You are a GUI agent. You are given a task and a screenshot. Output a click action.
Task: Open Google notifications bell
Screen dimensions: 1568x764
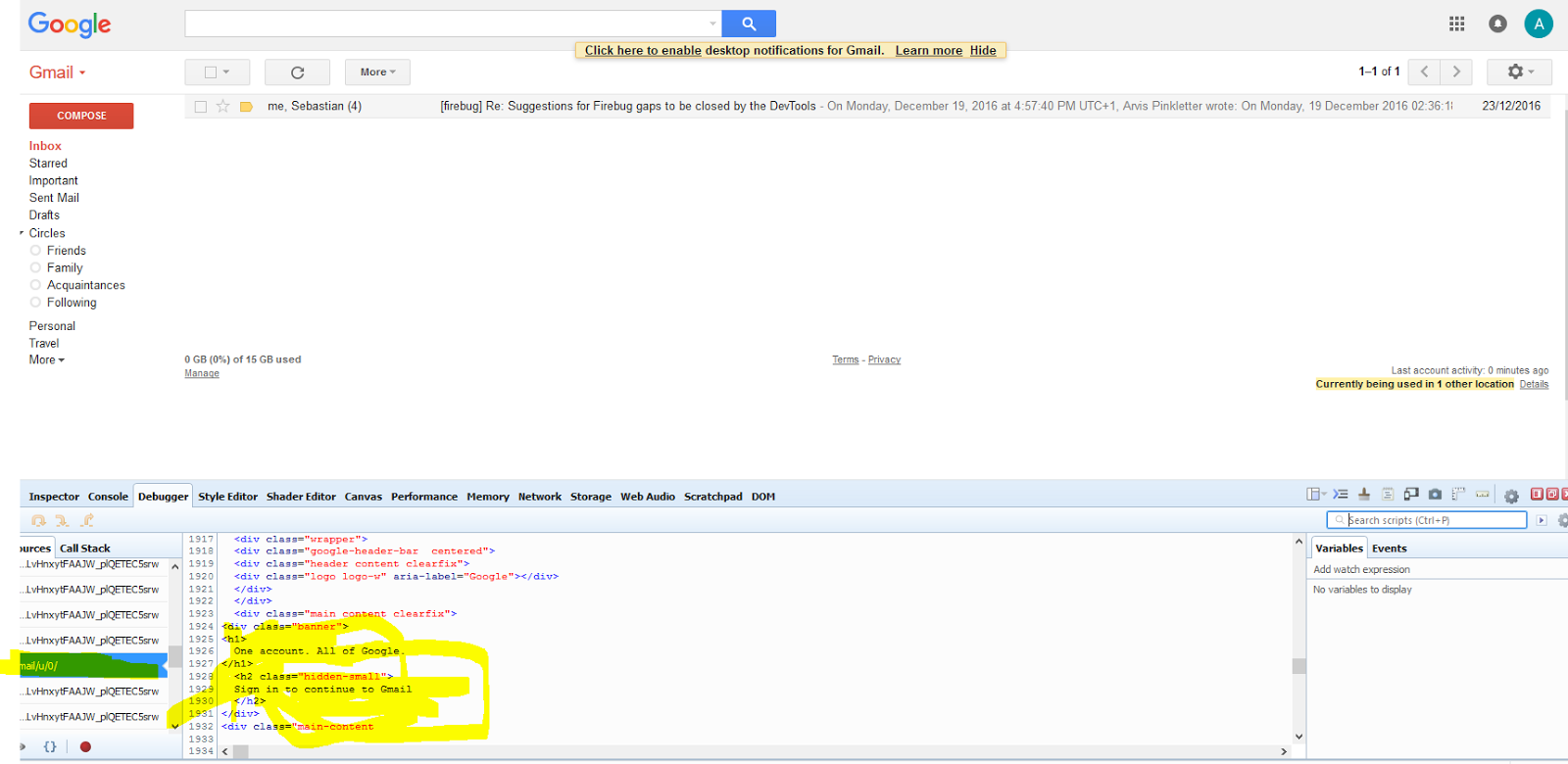pyautogui.click(x=1497, y=24)
